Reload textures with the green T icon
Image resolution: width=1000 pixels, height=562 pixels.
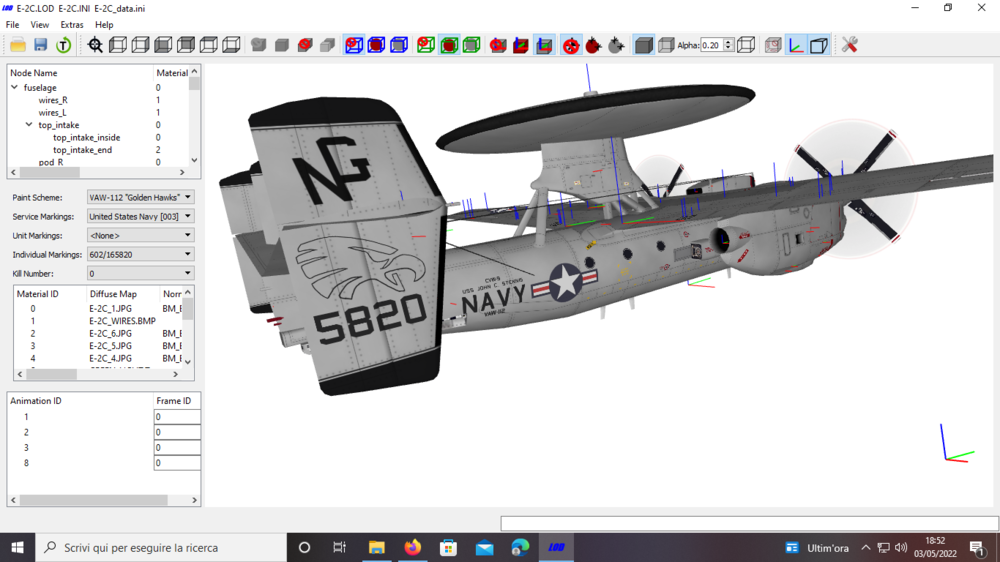click(63, 45)
